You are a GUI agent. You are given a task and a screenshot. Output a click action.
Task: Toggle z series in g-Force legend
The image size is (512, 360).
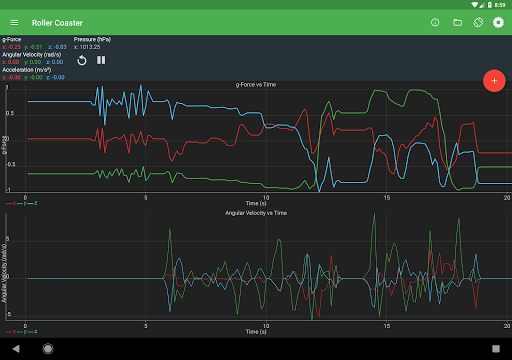32,203
